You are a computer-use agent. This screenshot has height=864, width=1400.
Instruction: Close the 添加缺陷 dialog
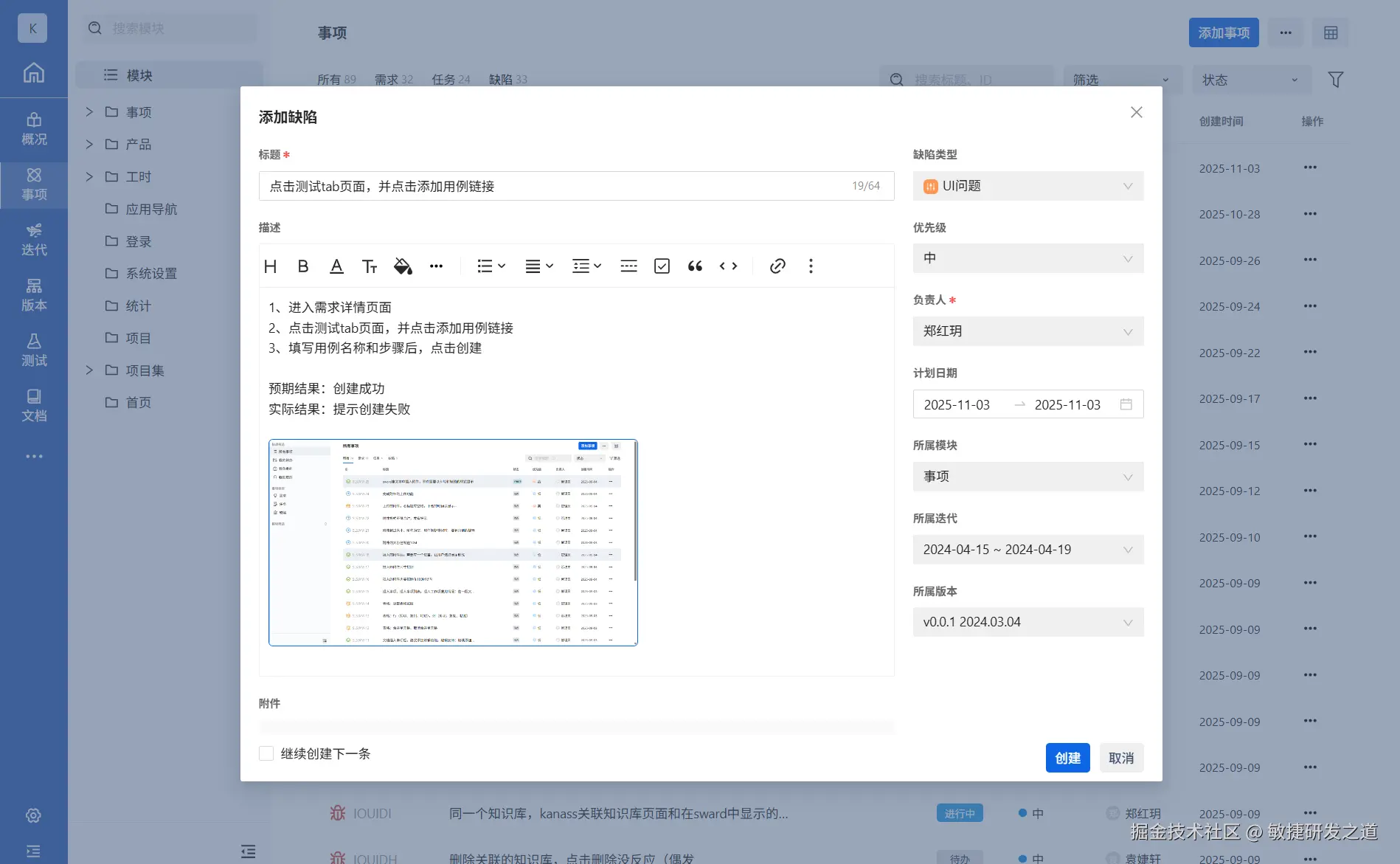(1137, 112)
